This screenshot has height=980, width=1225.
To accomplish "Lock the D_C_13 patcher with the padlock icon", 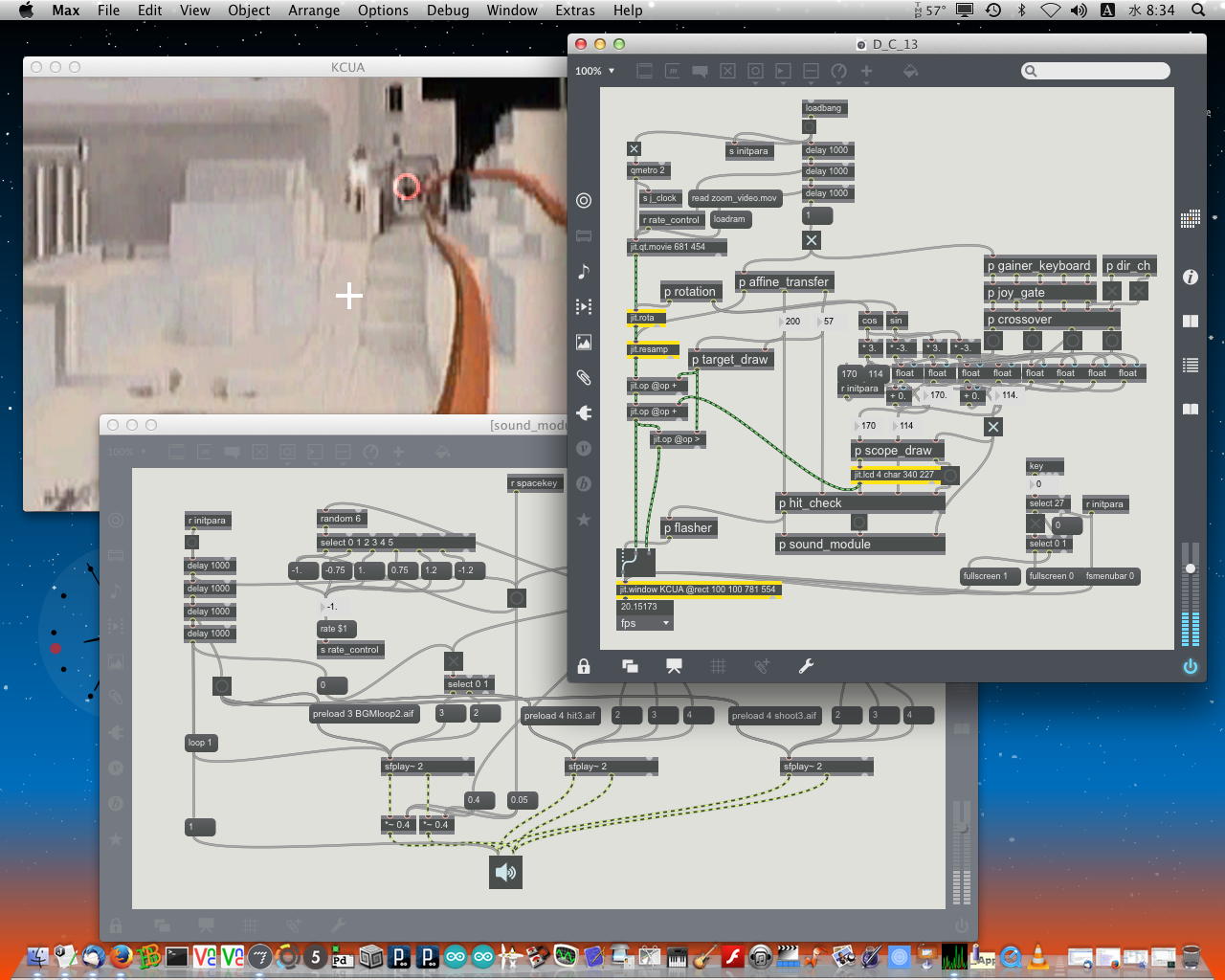I will tap(584, 666).
